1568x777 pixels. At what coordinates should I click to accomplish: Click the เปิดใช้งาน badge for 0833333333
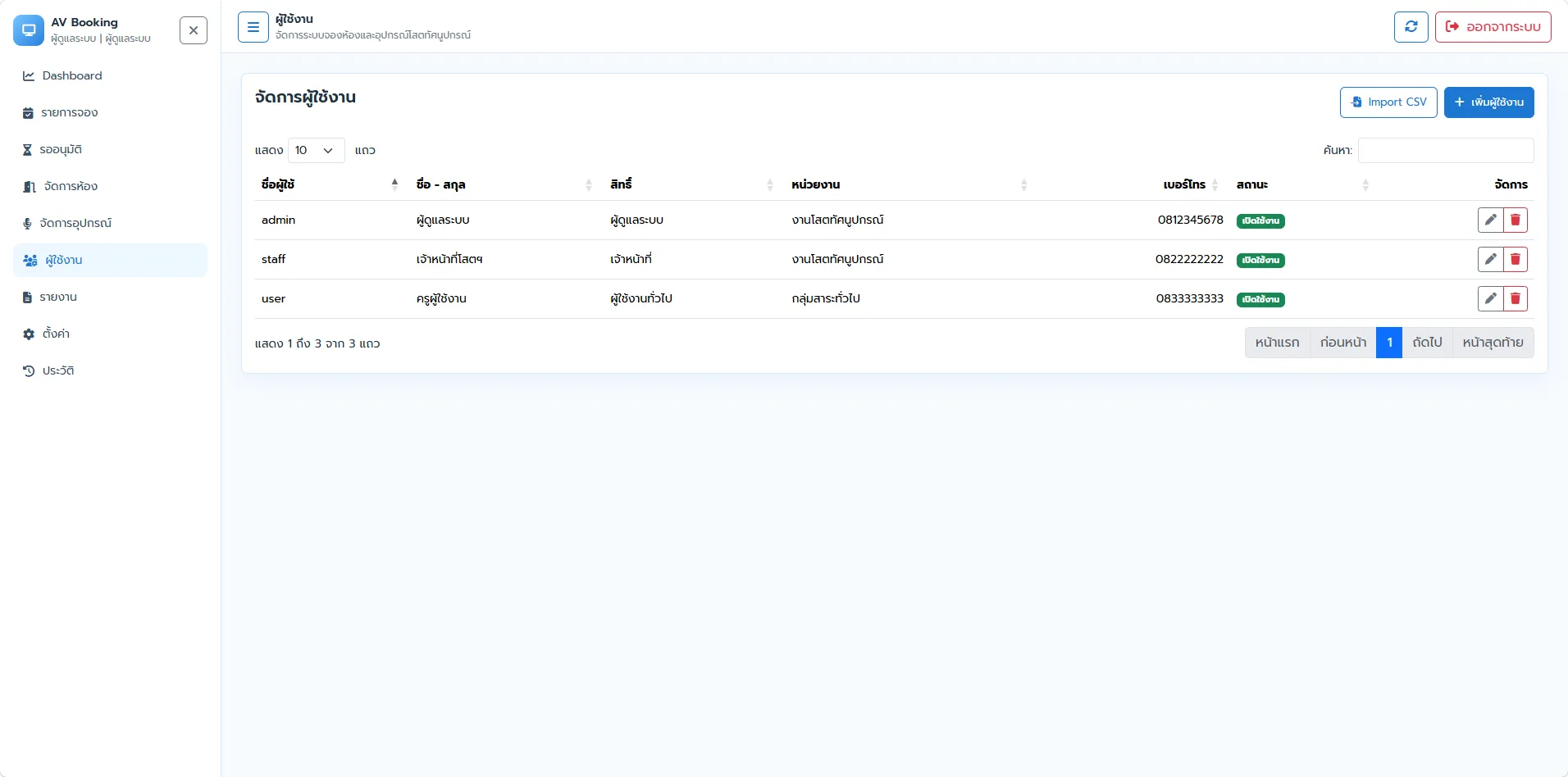click(x=1260, y=299)
